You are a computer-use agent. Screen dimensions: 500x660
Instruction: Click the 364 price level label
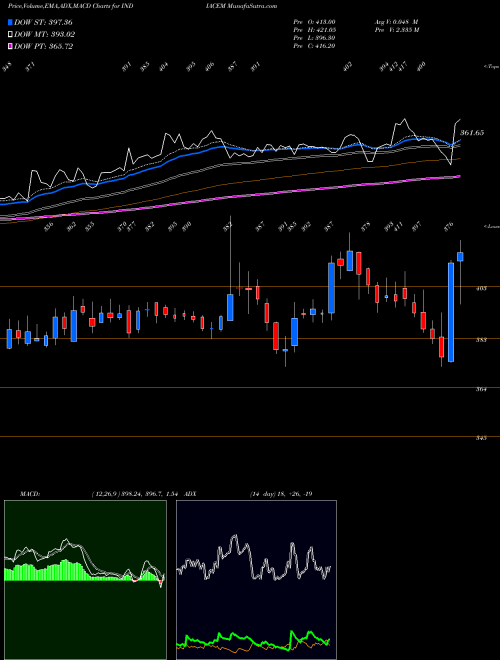pos(481,389)
